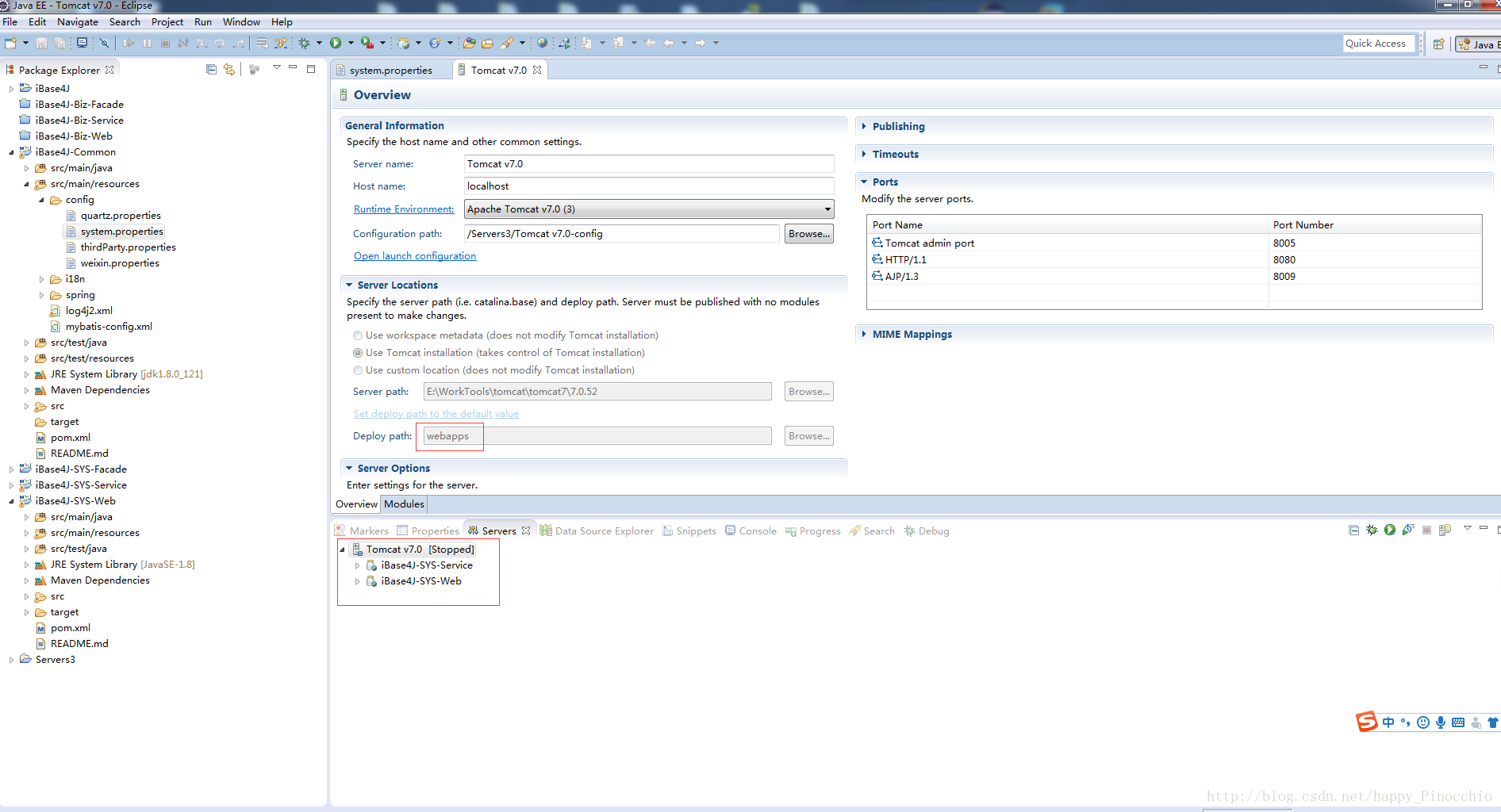Click the Java perspective button
The image size is (1501, 812).
[x=1478, y=44]
